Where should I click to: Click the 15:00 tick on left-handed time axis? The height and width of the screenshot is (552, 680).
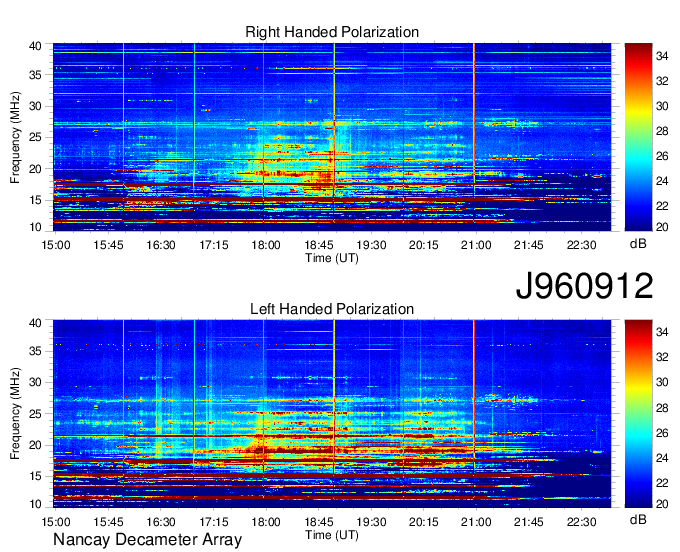[56, 522]
